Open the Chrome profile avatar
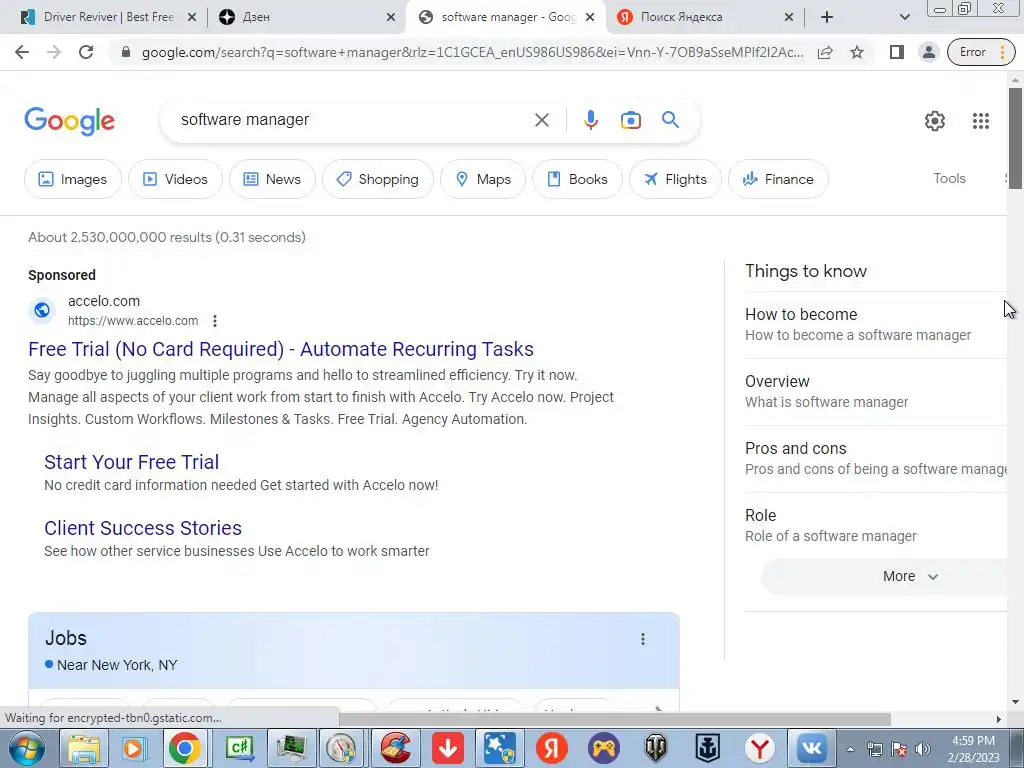 [x=928, y=52]
